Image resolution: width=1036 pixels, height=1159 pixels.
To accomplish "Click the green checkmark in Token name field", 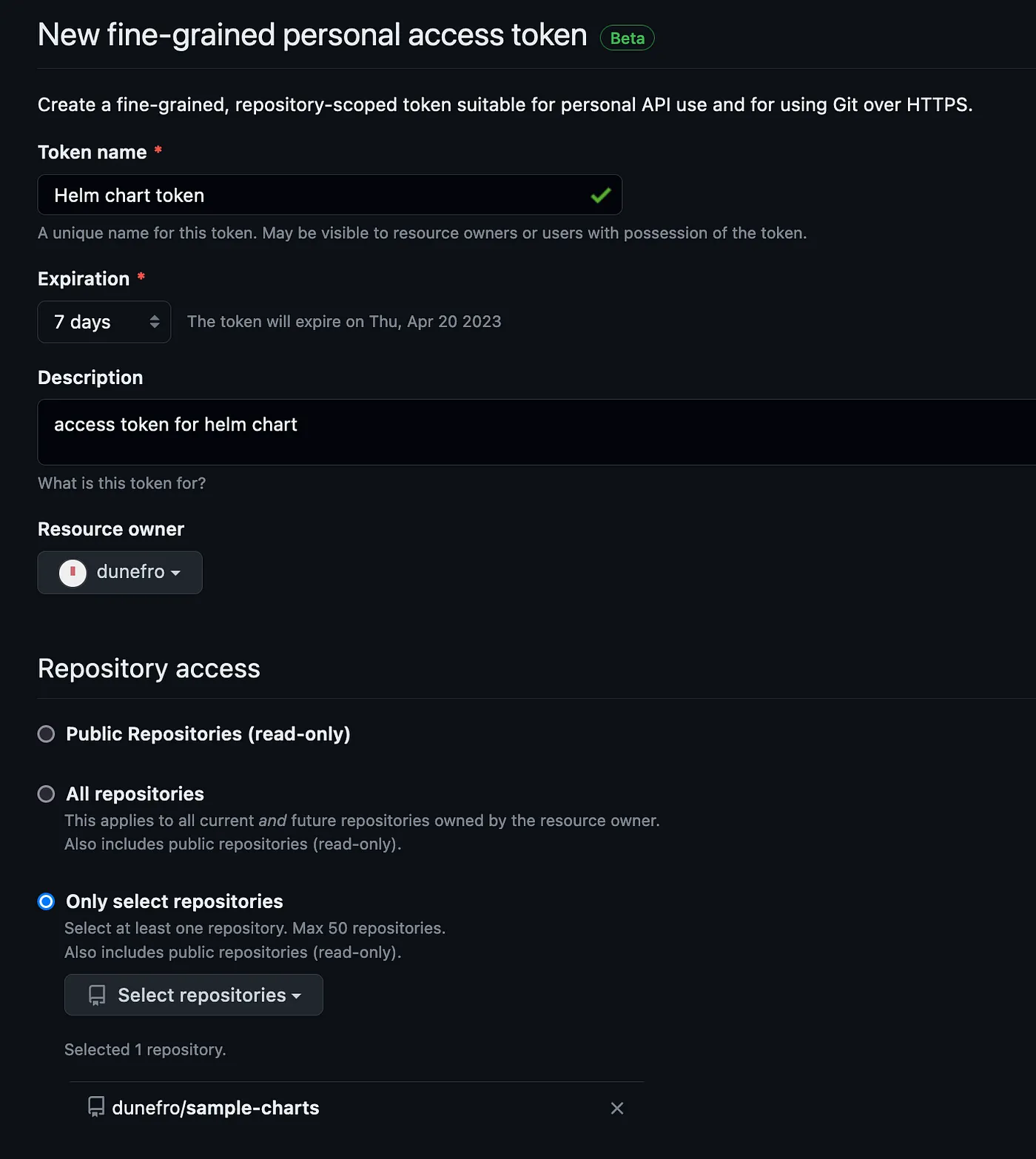I will pyautogui.click(x=600, y=195).
